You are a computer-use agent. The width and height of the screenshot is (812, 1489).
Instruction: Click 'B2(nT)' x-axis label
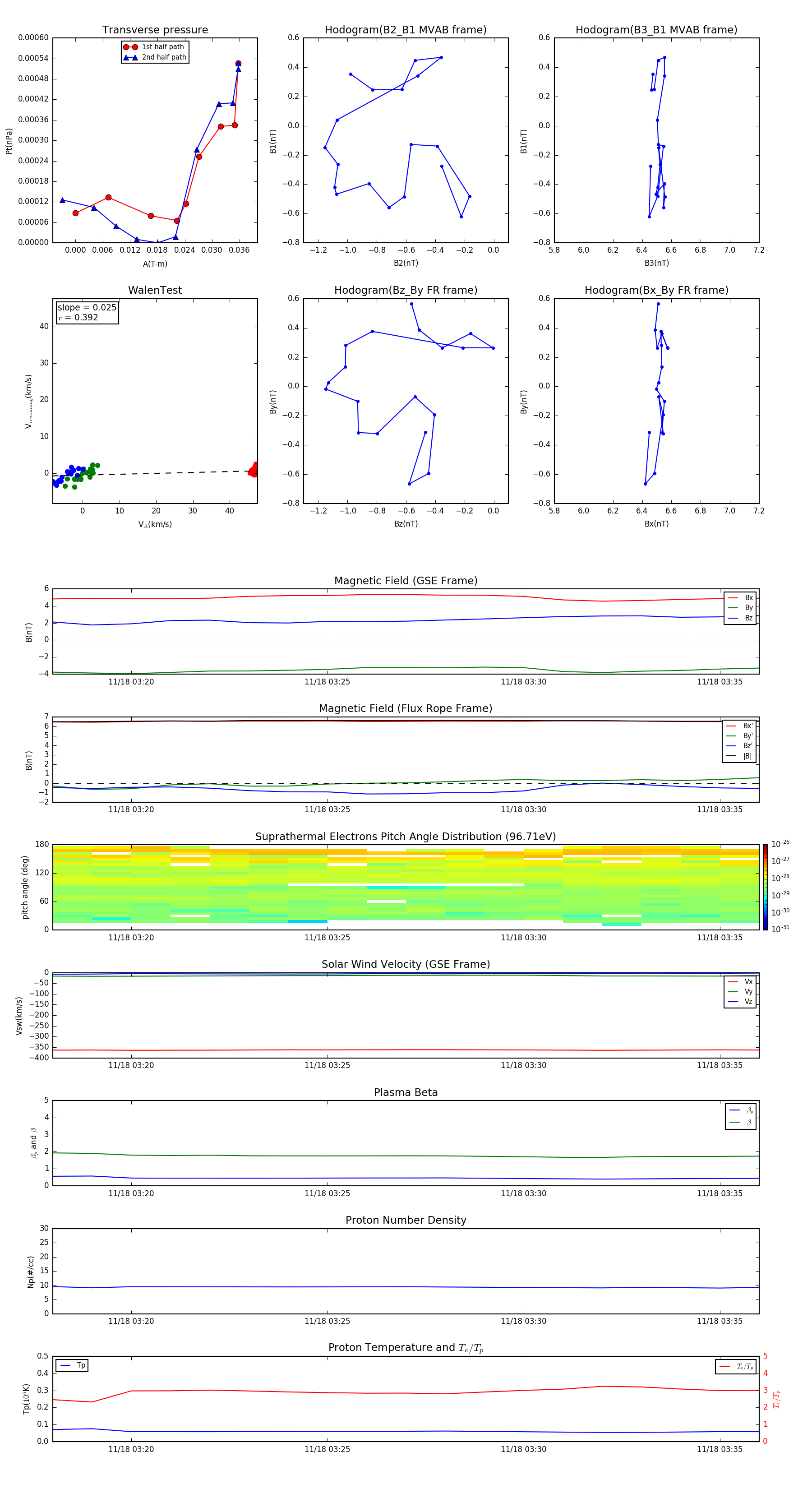(406, 263)
